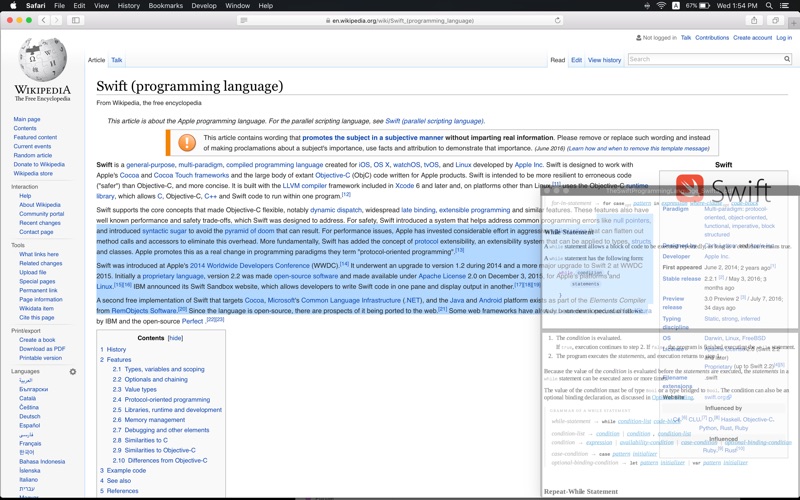Viewport: 800px width, 500px height.
Task: Select Français in the Languages list
Action: click(x=30, y=443)
